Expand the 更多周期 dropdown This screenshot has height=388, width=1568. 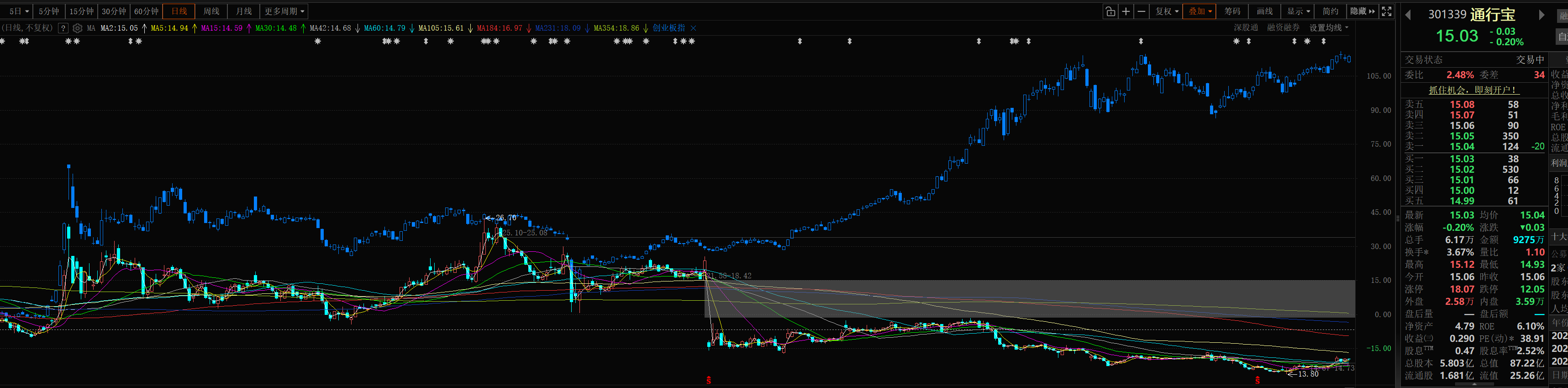284,11
